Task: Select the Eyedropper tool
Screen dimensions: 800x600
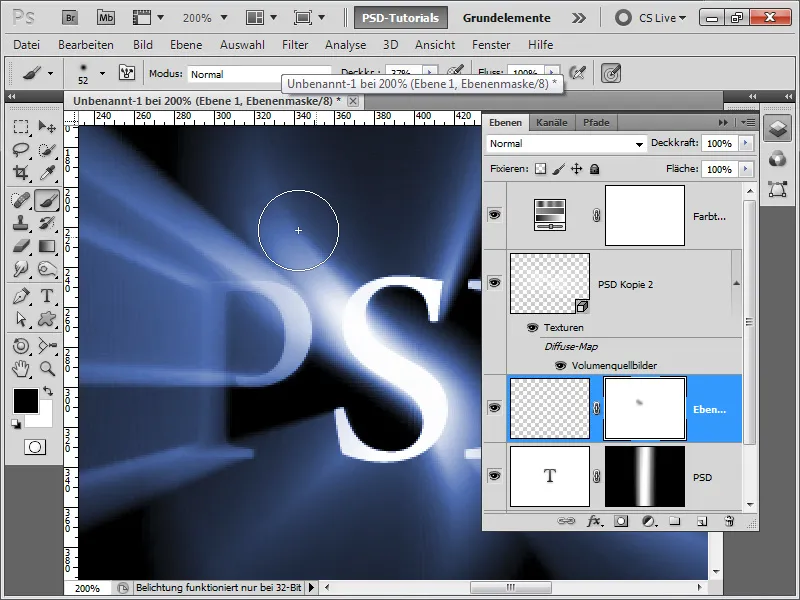Action: (47, 173)
